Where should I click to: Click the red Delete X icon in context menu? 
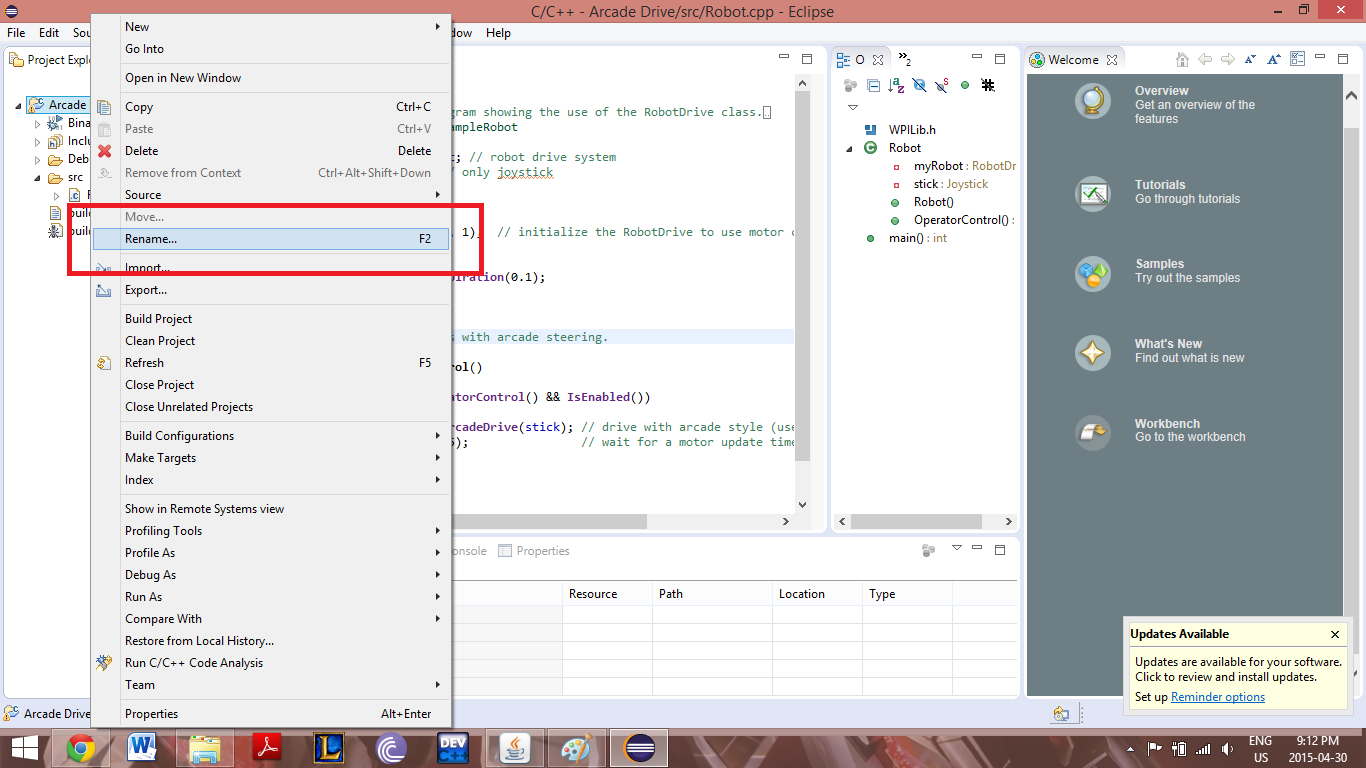point(104,151)
